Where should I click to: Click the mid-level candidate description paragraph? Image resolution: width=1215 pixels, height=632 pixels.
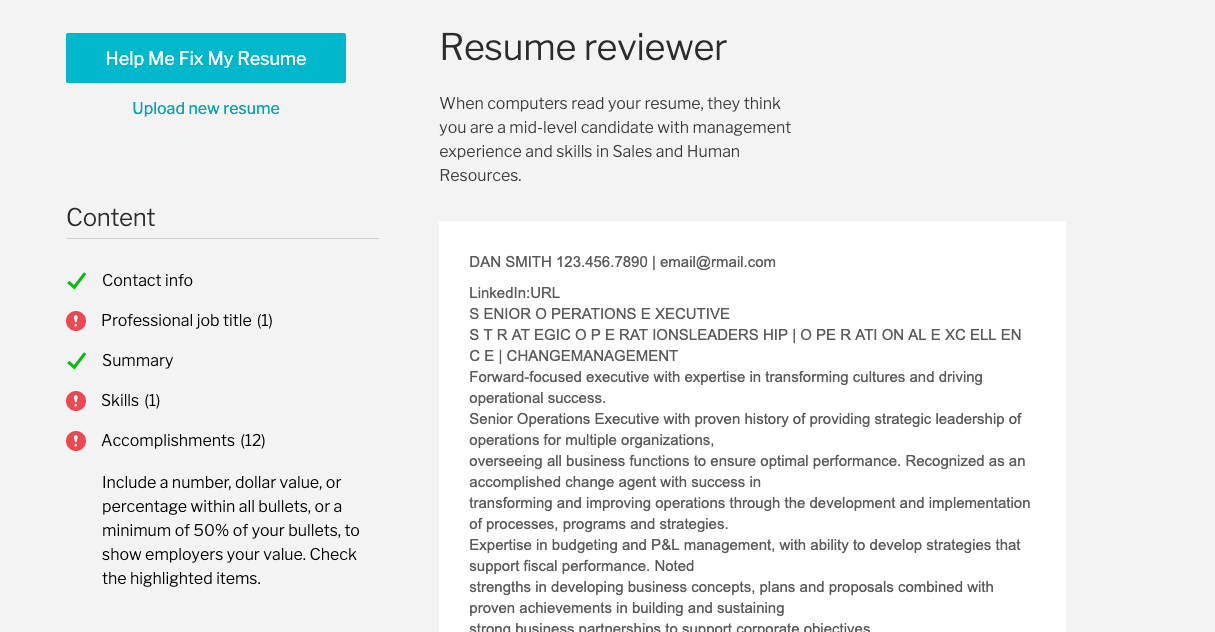(x=614, y=139)
